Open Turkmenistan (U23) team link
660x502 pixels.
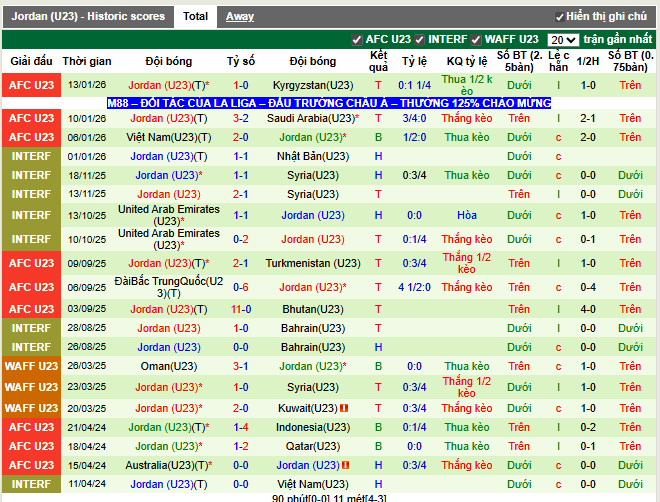(313, 263)
